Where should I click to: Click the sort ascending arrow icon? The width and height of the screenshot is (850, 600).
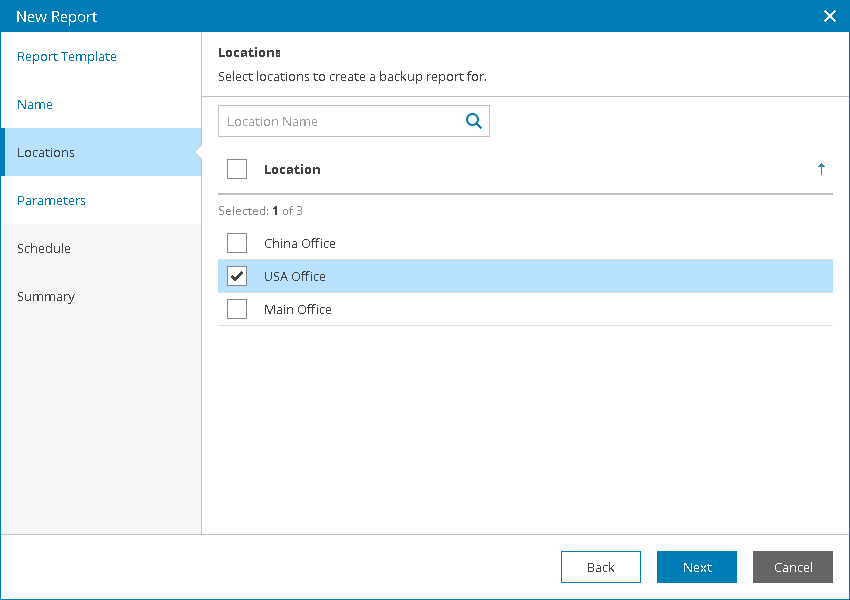coord(821,169)
